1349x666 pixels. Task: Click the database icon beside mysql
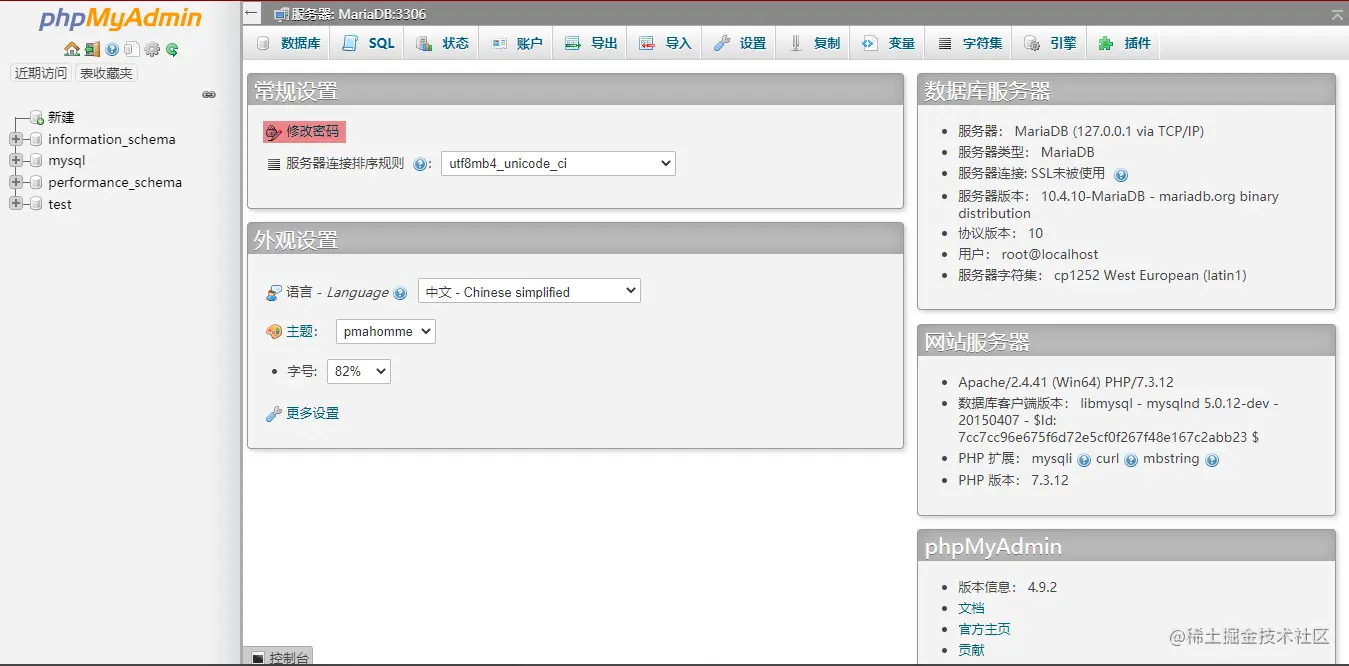pos(37,160)
